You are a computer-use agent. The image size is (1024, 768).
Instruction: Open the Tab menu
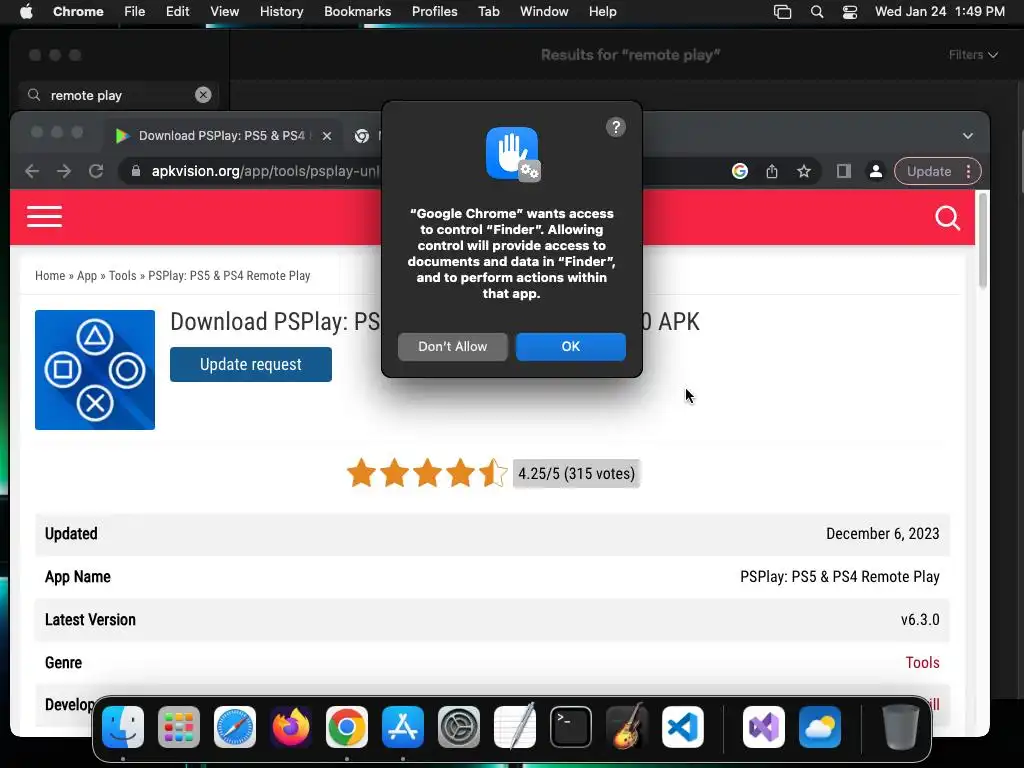coord(488,11)
